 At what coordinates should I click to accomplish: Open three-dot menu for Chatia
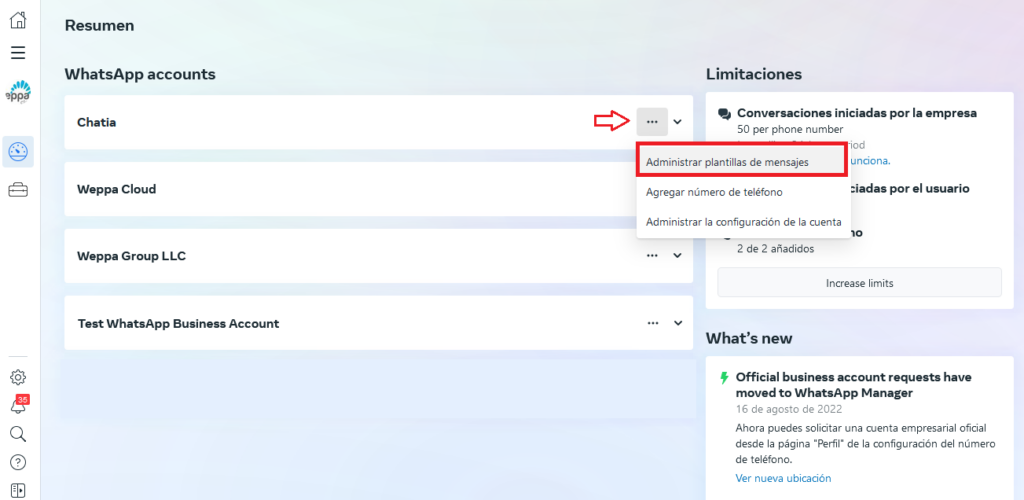652,122
